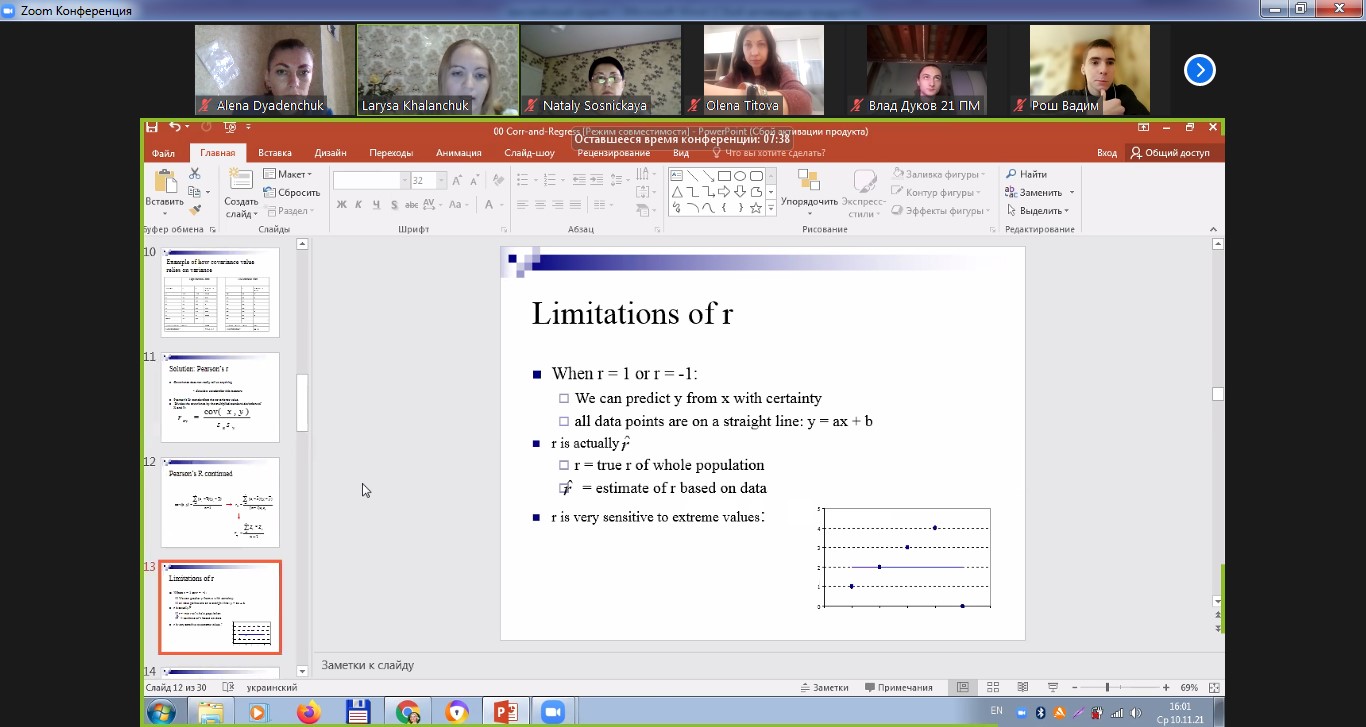The width and height of the screenshot is (1366, 727).
Task: Toggle Bold (Ж) formatting
Action: [342, 205]
